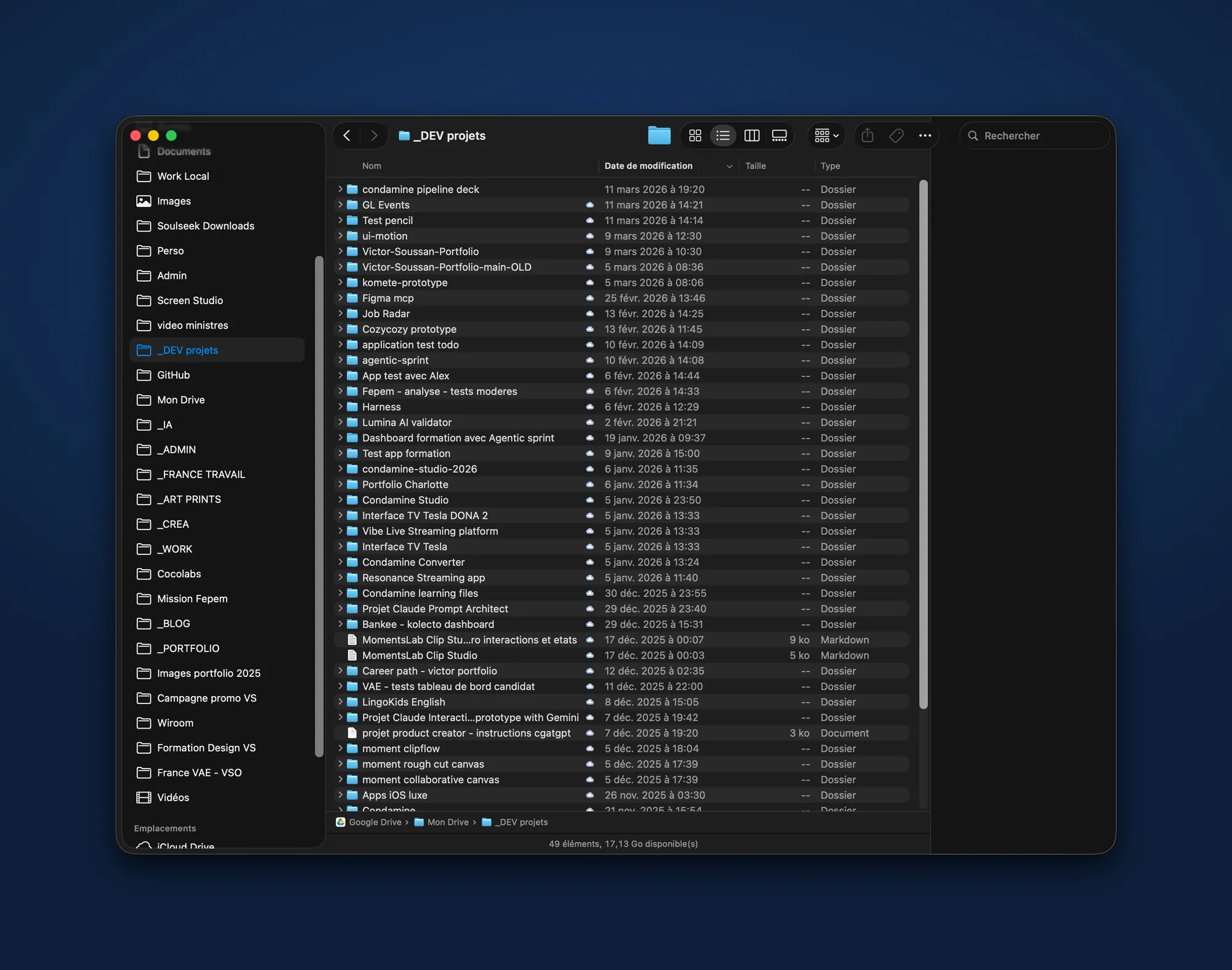This screenshot has width=1232, height=970.
Task: Select GitHub in the sidebar
Action: coord(217,374)
